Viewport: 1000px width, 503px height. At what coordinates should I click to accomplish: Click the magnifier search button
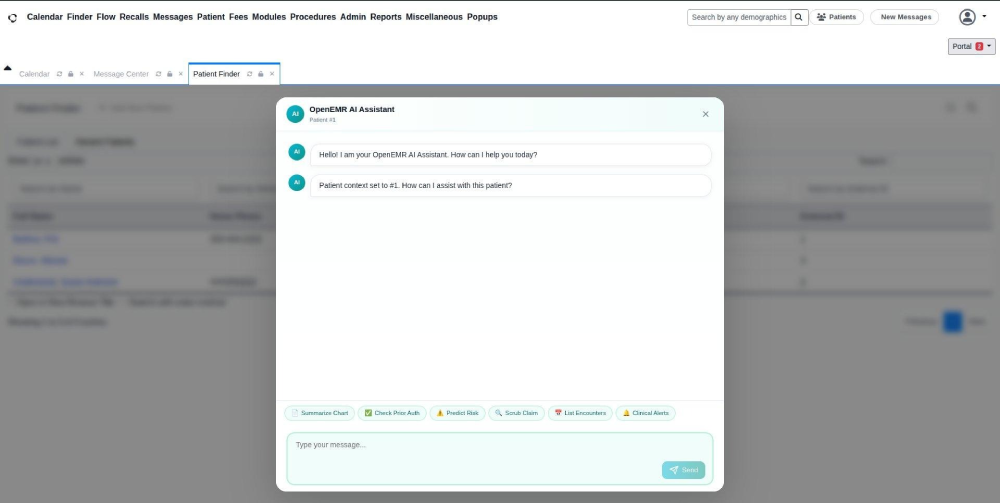799,17
